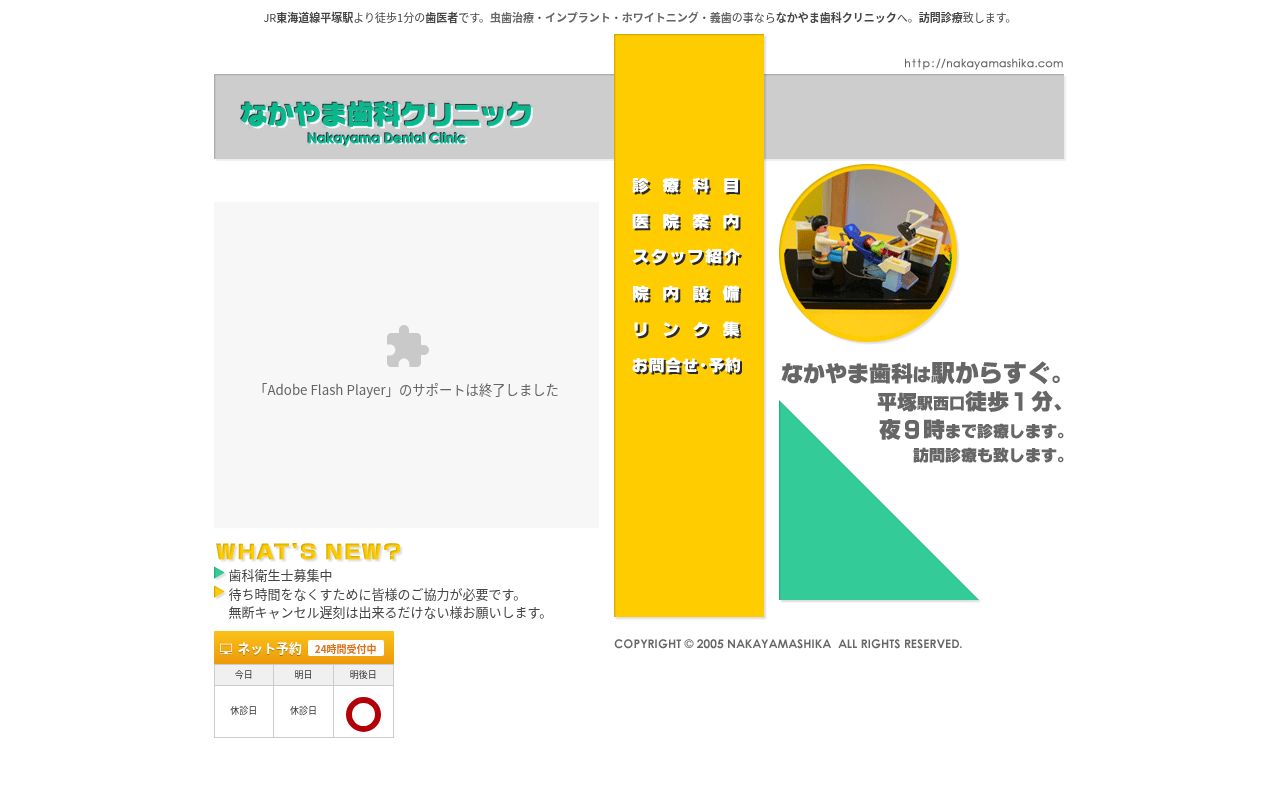Click the 休診日 cell under 明日
Image resolution: width=1280 pixels, height=800 pixels.
(304, 711)
